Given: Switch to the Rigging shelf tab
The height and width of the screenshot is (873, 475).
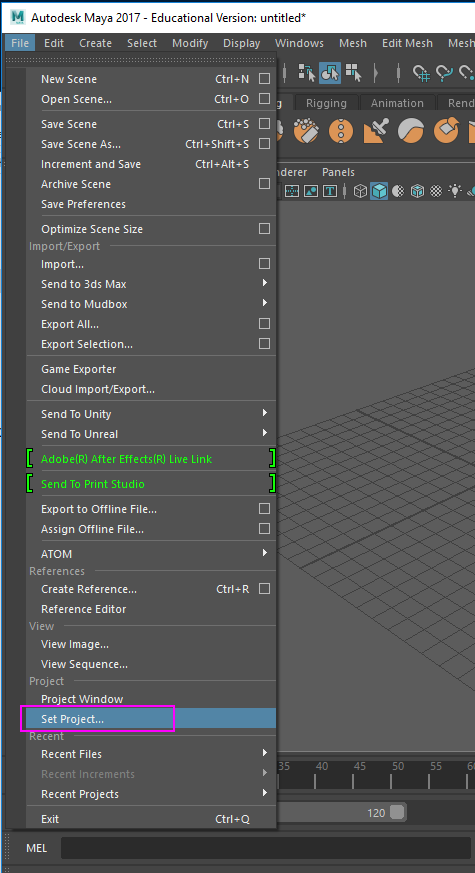Looking at the screenshot, I should pos(326,103).
